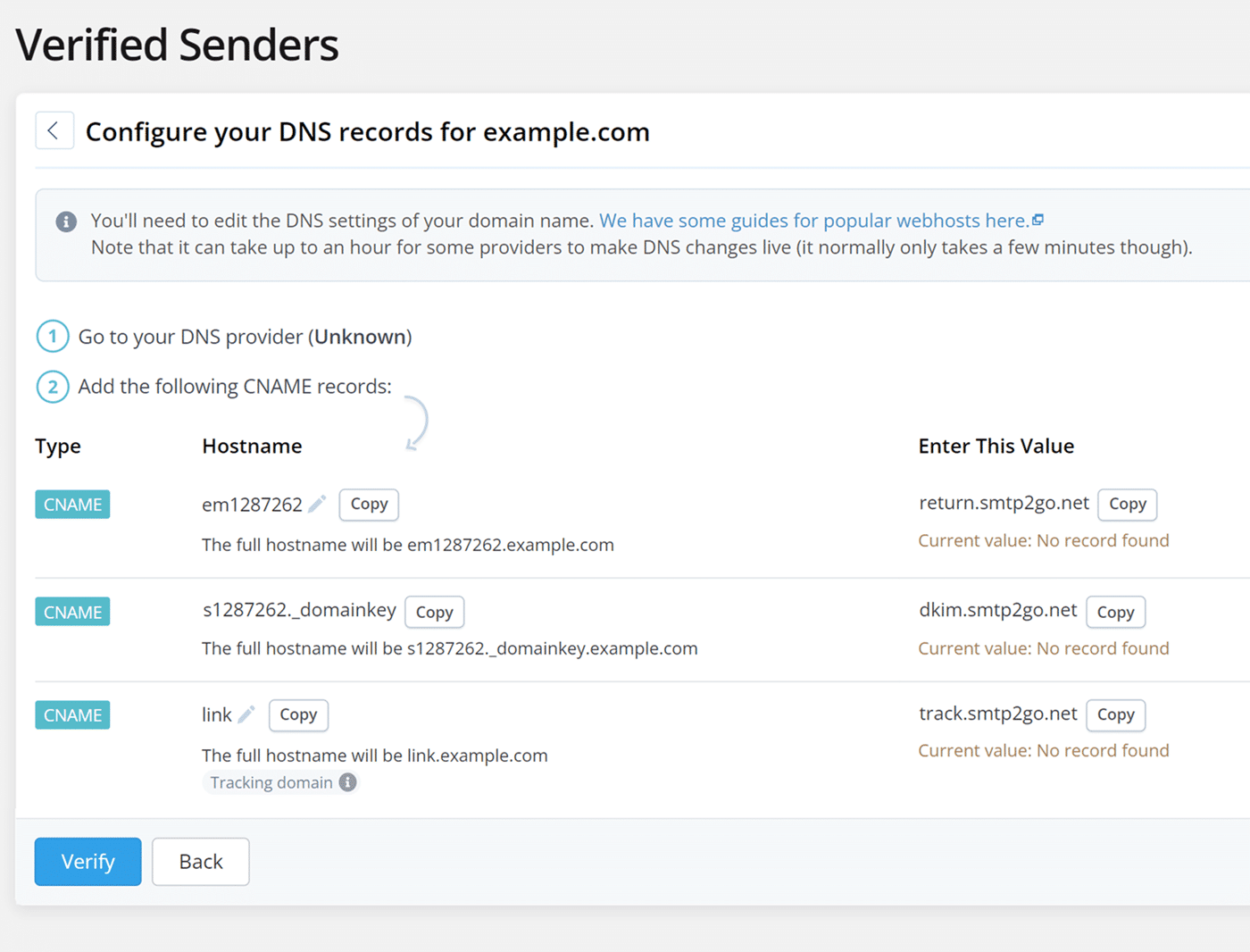The height and width of the screenshot is (952, 1250).
Task: Click the info icon on Tracking domain badge
Action: [347, 781]
